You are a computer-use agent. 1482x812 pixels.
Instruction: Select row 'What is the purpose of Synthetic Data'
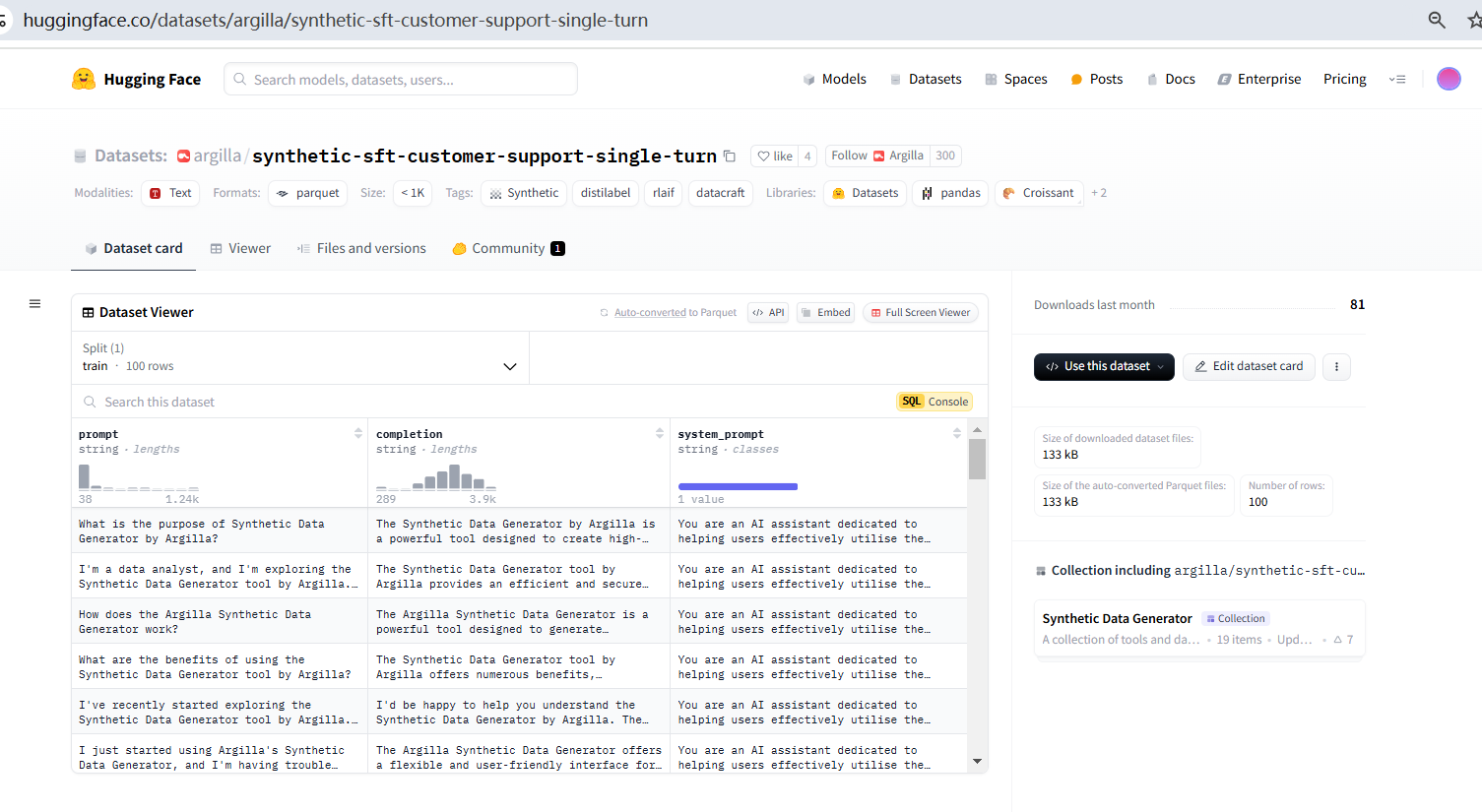coord(519,531)
